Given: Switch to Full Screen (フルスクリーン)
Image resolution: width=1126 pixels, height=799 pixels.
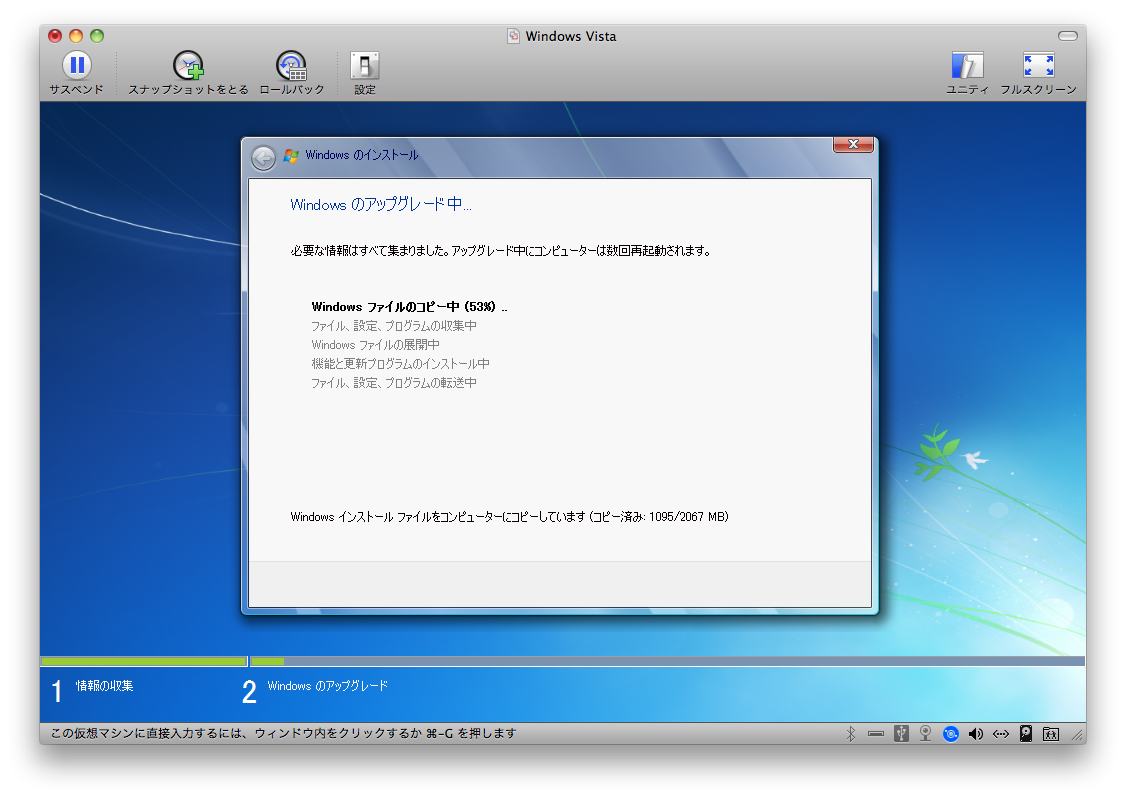Looking at the screenshot, I should [x=1038, y=65].
